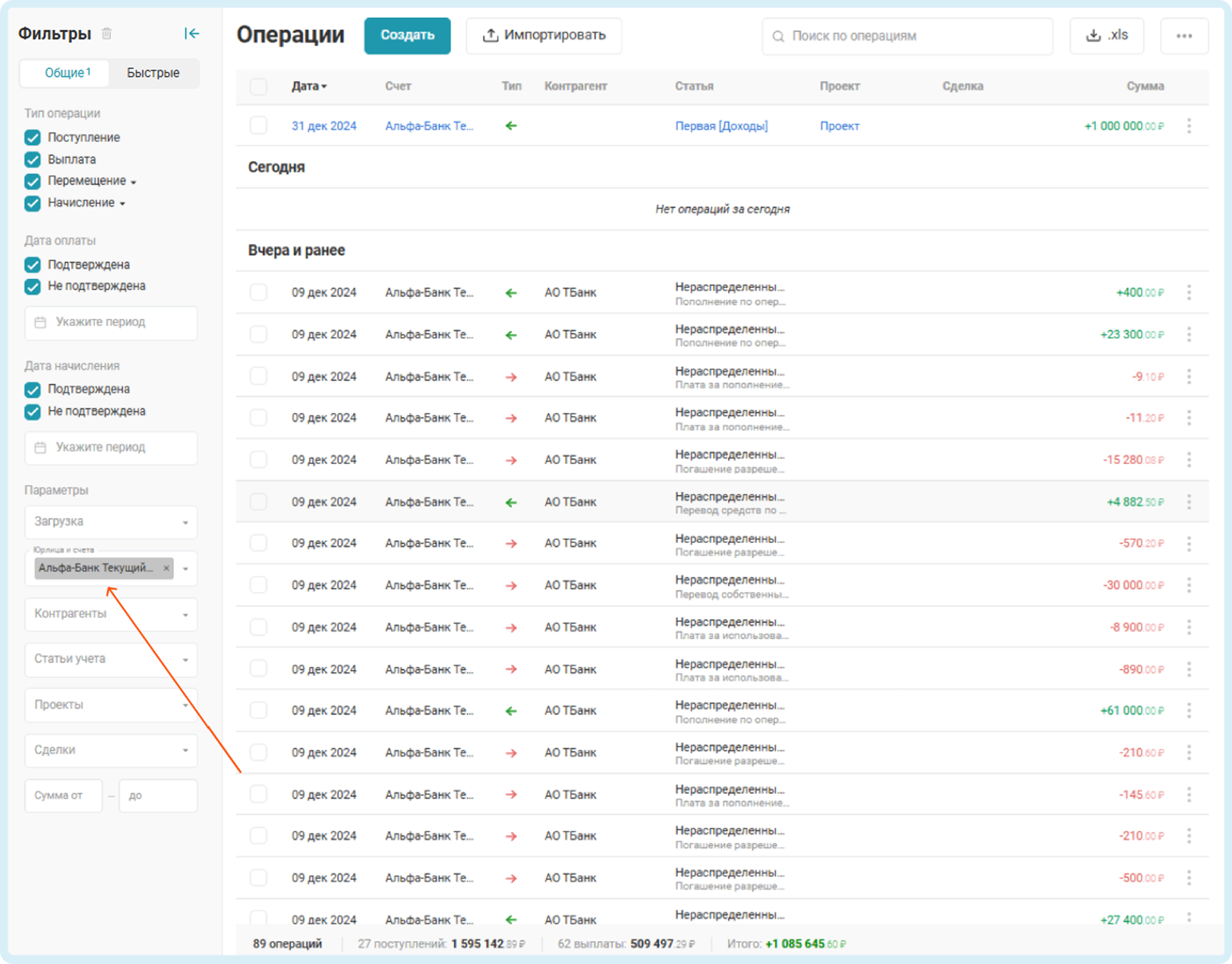Open row menu for 31 дек 2024 operation
Screen dimensions: 1232x964
[1188, 126]
